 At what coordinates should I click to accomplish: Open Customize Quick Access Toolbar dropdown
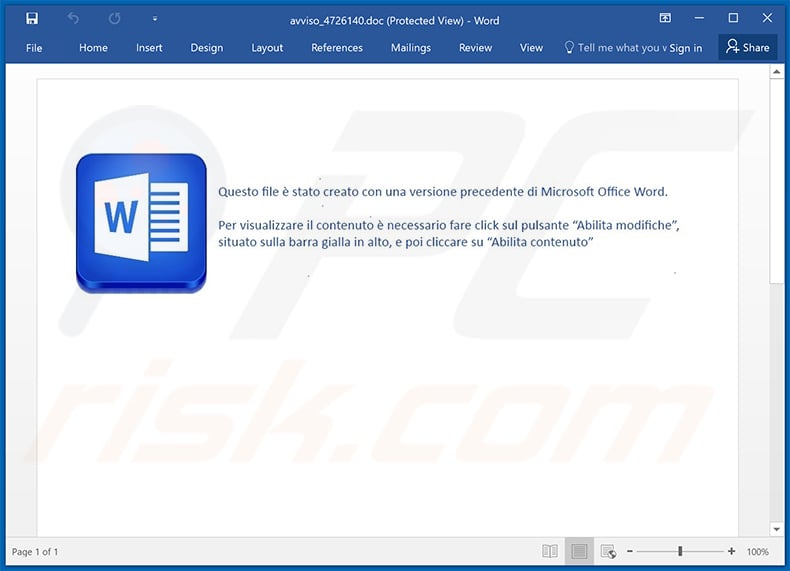pos(155,19)
